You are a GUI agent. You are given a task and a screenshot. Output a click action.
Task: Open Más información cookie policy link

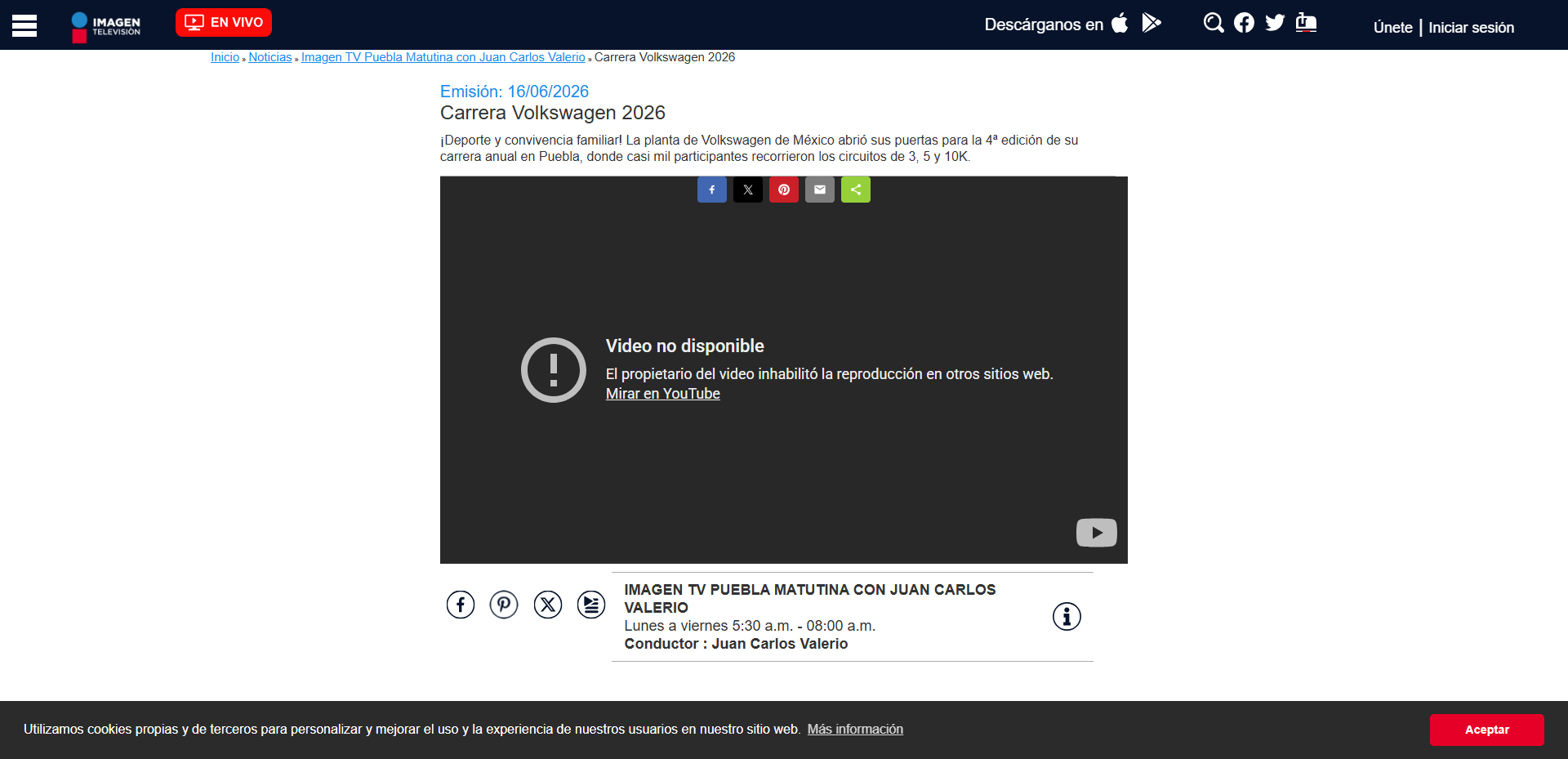pos(855,729)
